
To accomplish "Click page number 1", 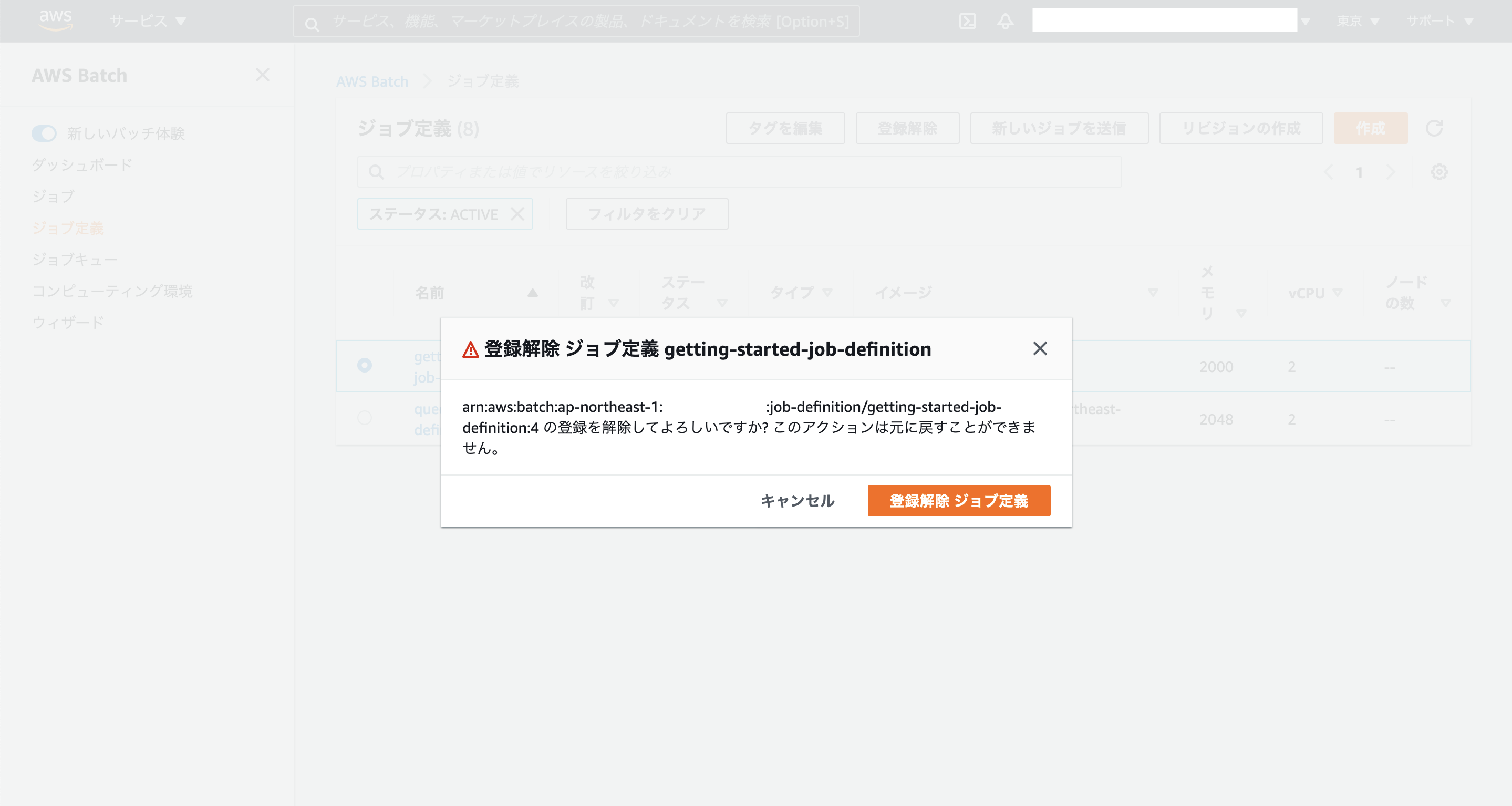I will tap(1359, 172).
